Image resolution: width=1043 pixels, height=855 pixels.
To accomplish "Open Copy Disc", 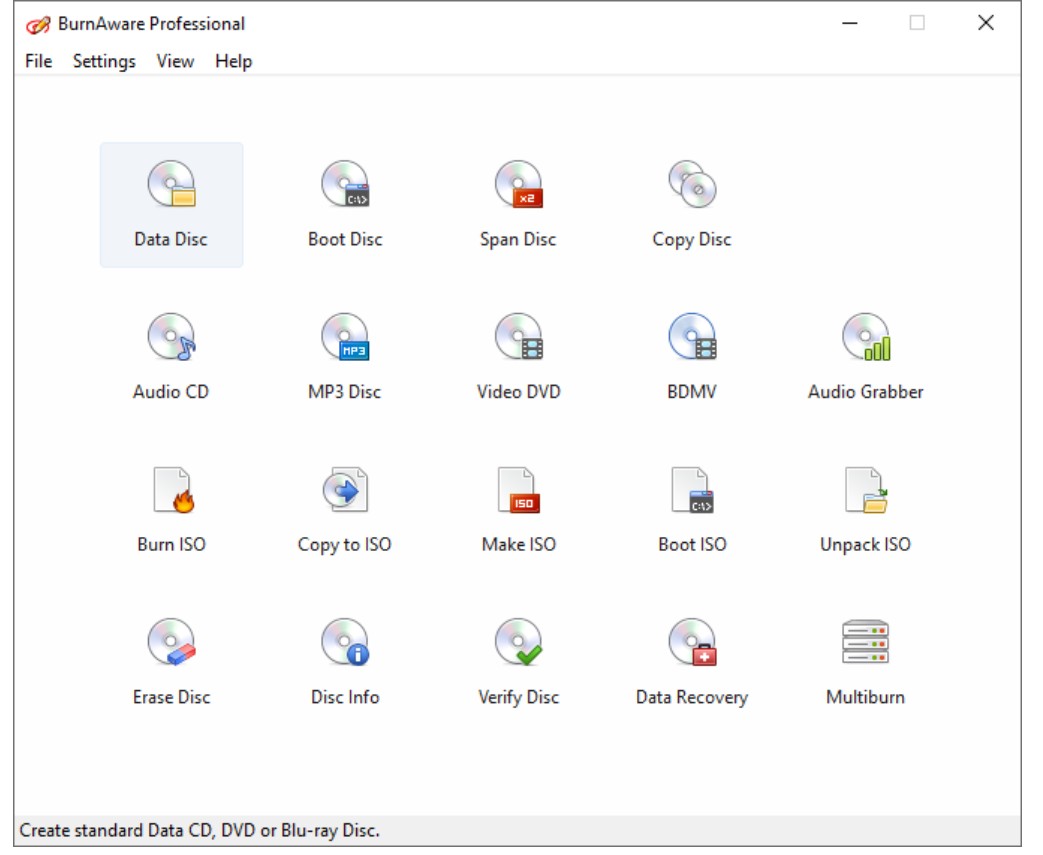I will coord(691,197).
